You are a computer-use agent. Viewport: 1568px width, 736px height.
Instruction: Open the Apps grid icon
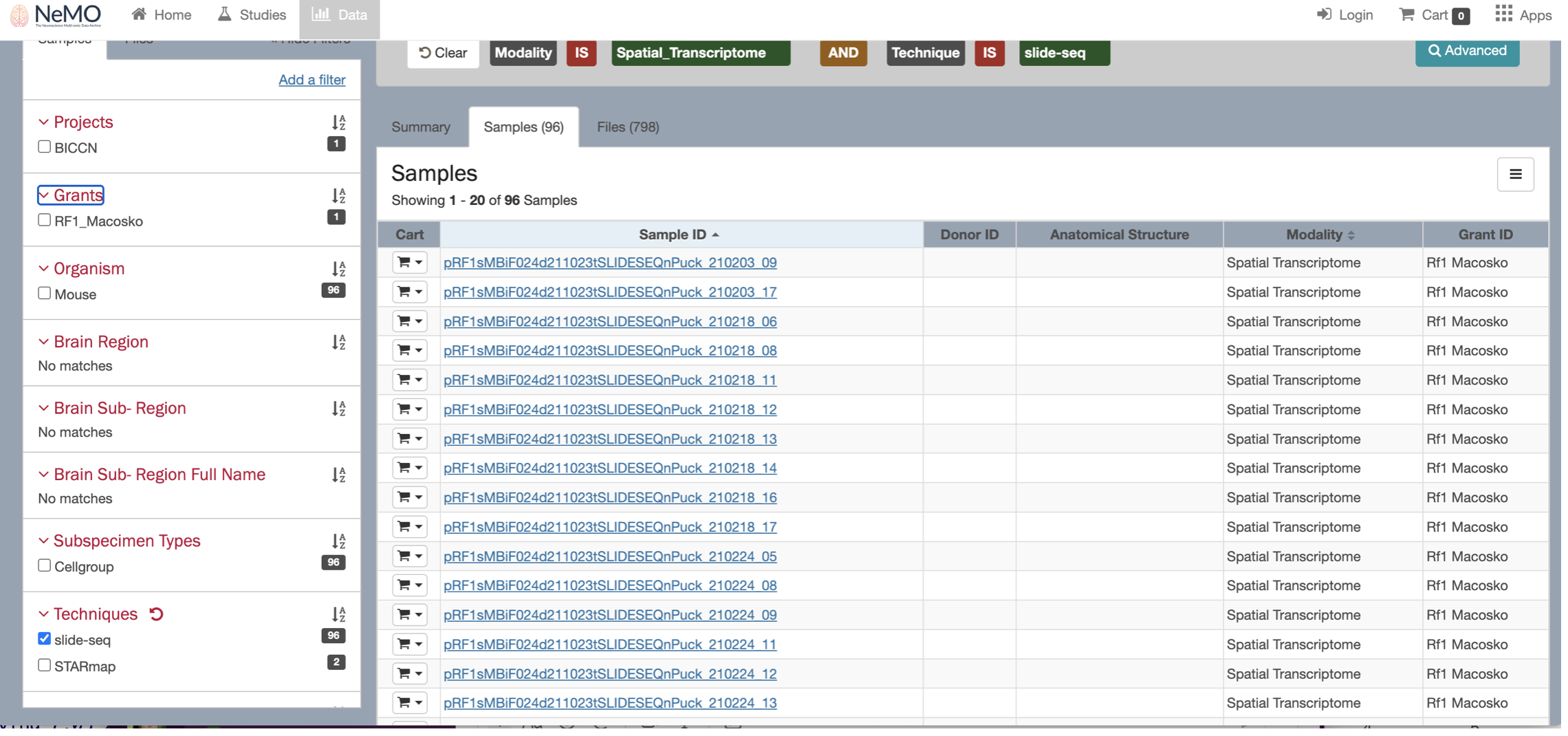[x=1503, y=14]
